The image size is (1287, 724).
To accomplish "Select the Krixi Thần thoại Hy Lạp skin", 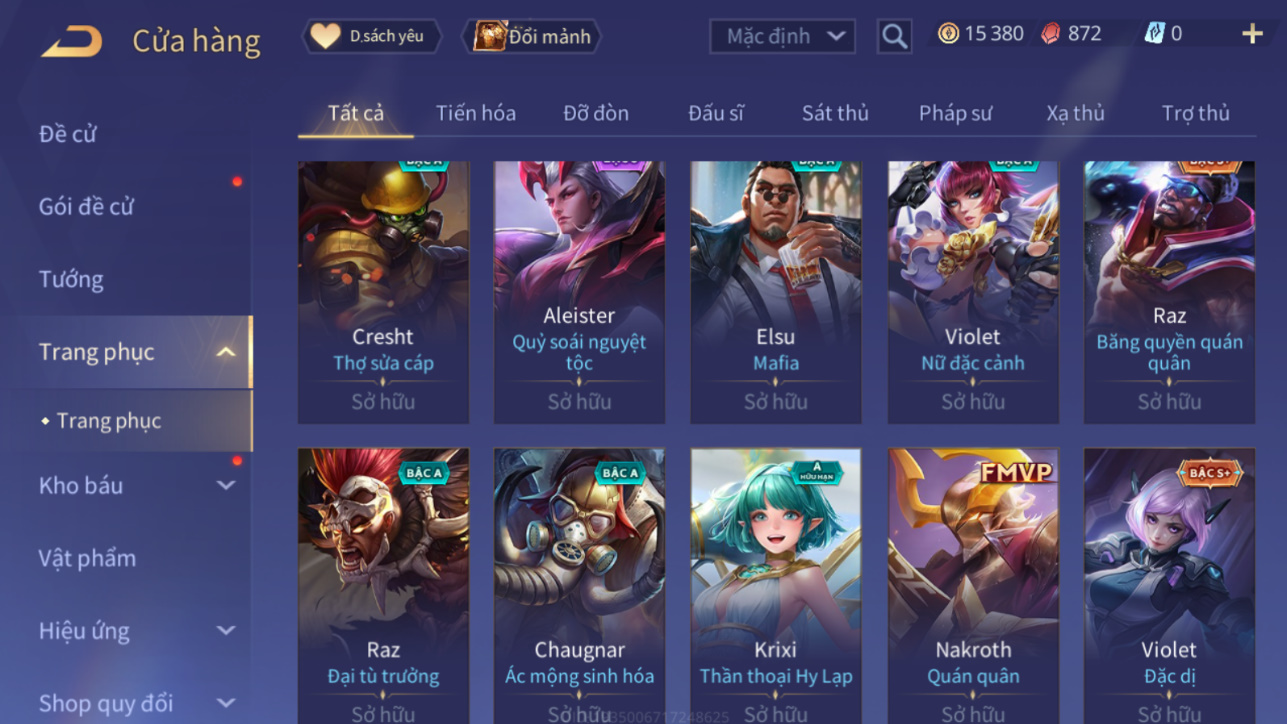I will (x=776, y=586).
